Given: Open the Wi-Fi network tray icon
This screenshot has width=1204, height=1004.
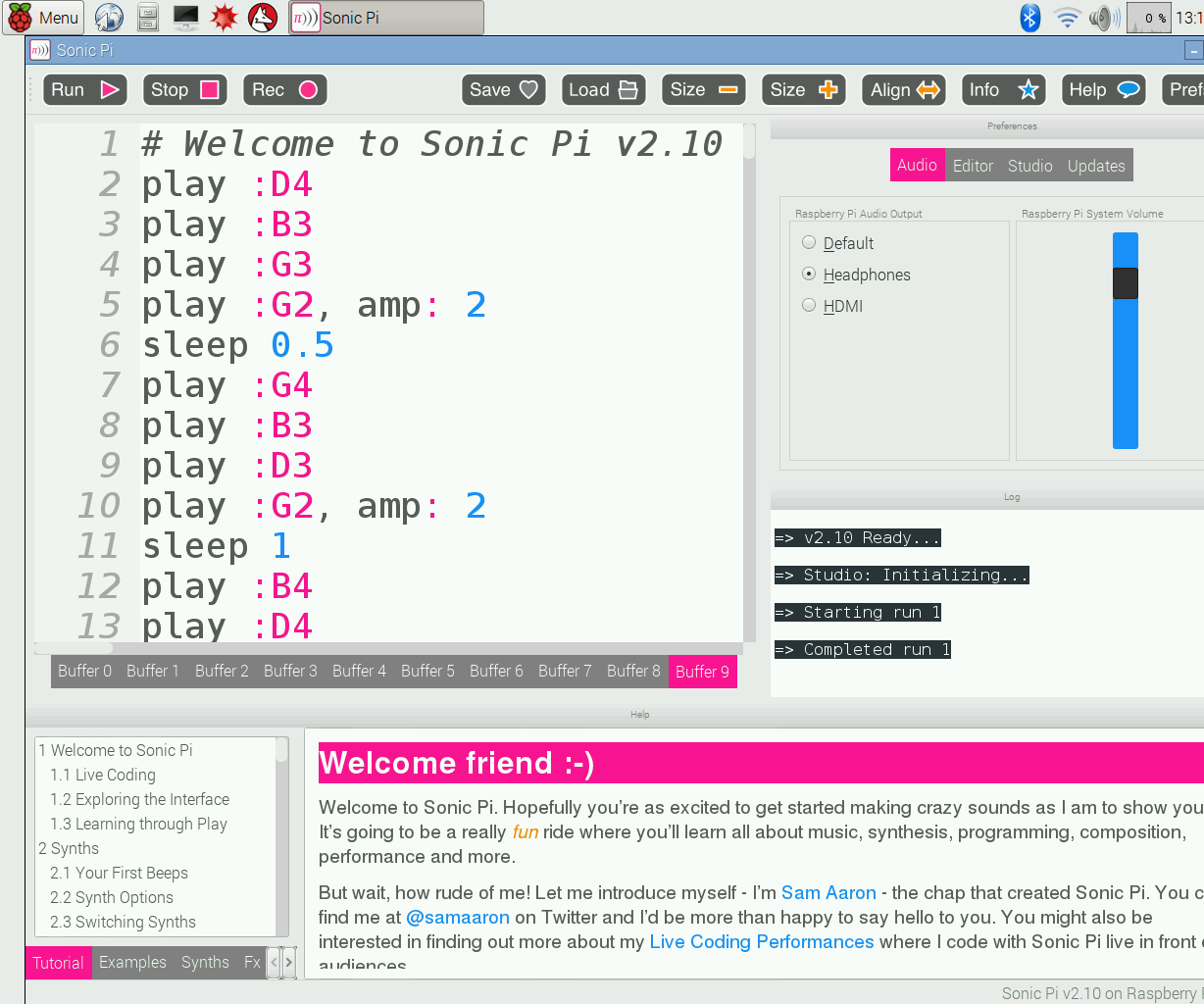Looking at the screenshot, I should (x=1067, y=18).
